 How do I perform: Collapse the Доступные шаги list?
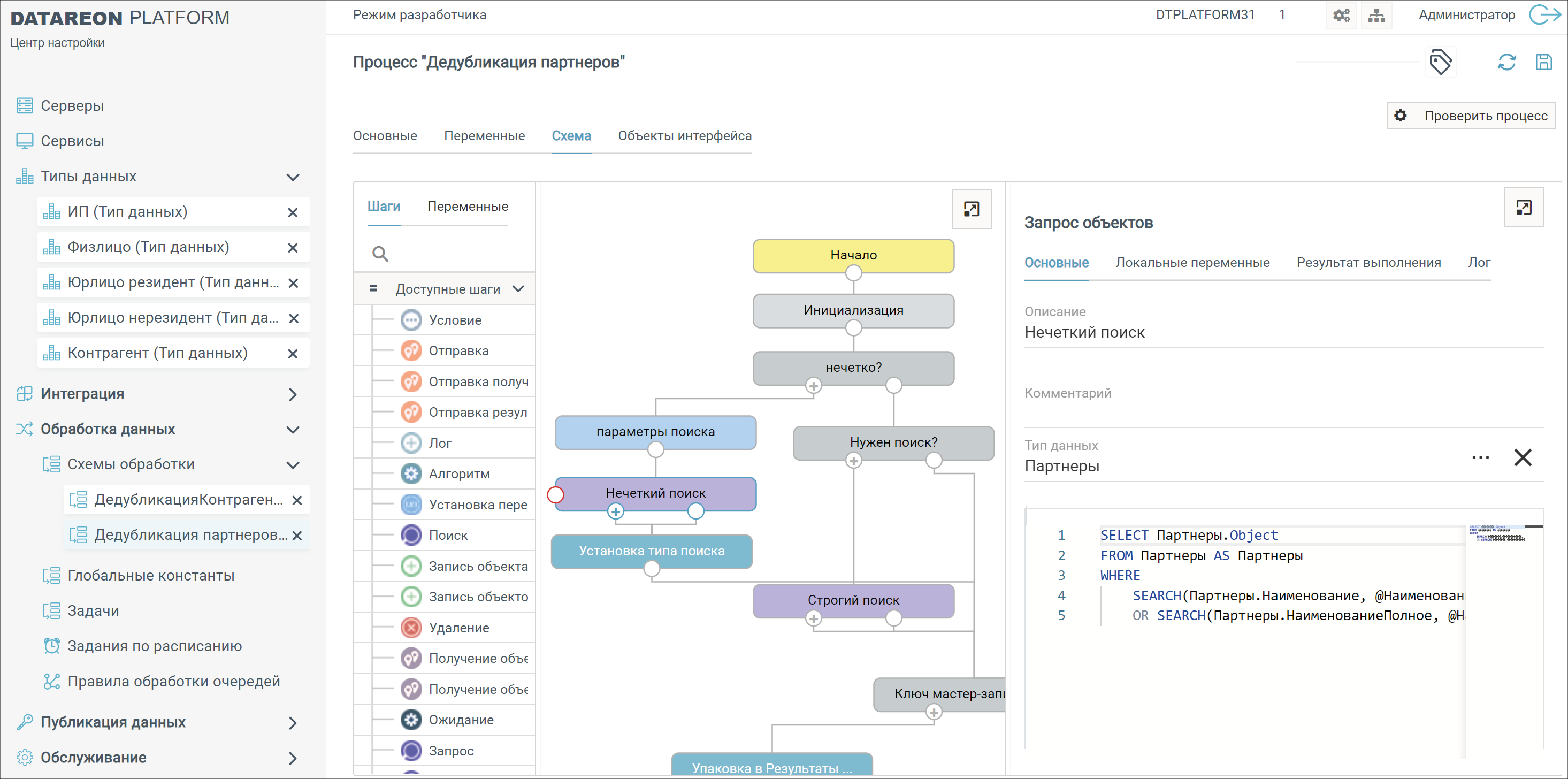coord(518,289)
